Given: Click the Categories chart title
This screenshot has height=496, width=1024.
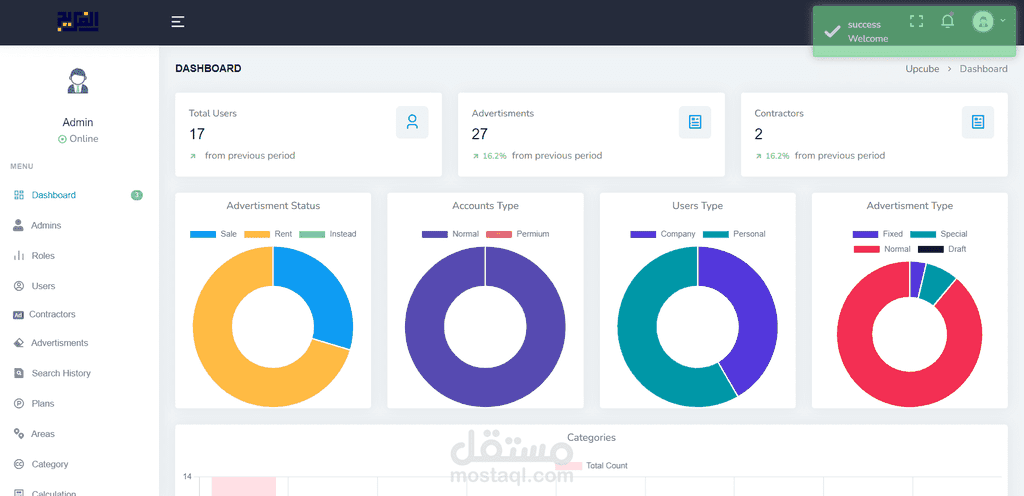Looking at the screenshot, I should pos(591,437).
